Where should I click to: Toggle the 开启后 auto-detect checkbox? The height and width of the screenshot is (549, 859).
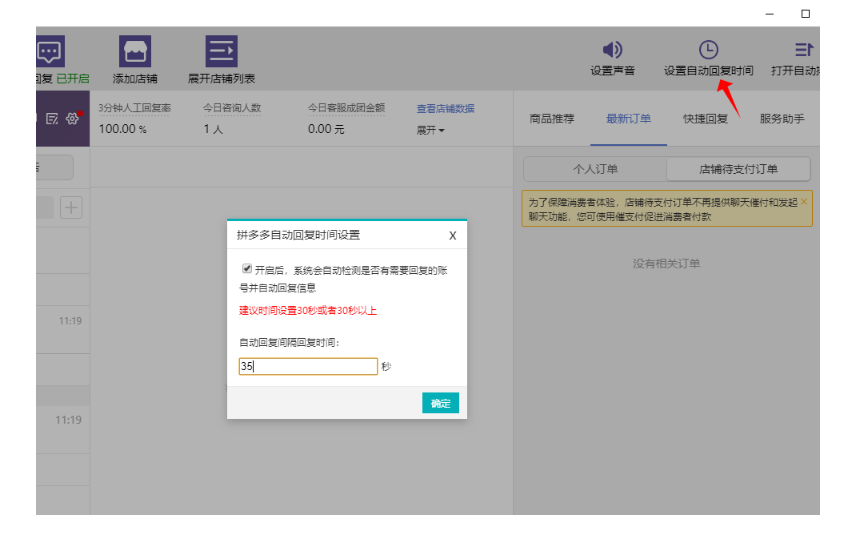coord(247,268)
